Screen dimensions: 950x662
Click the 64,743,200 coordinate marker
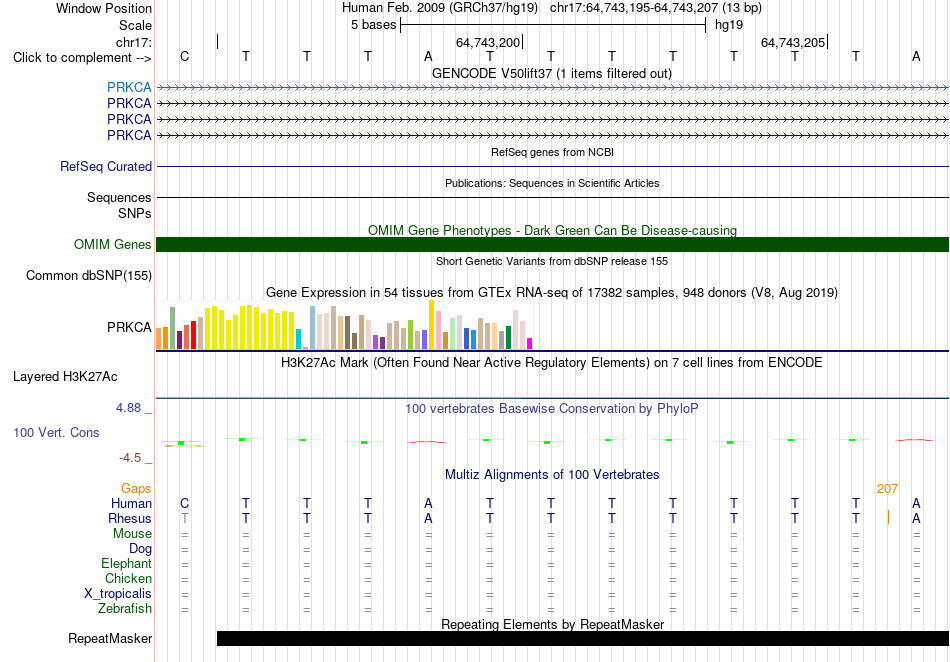488,42
